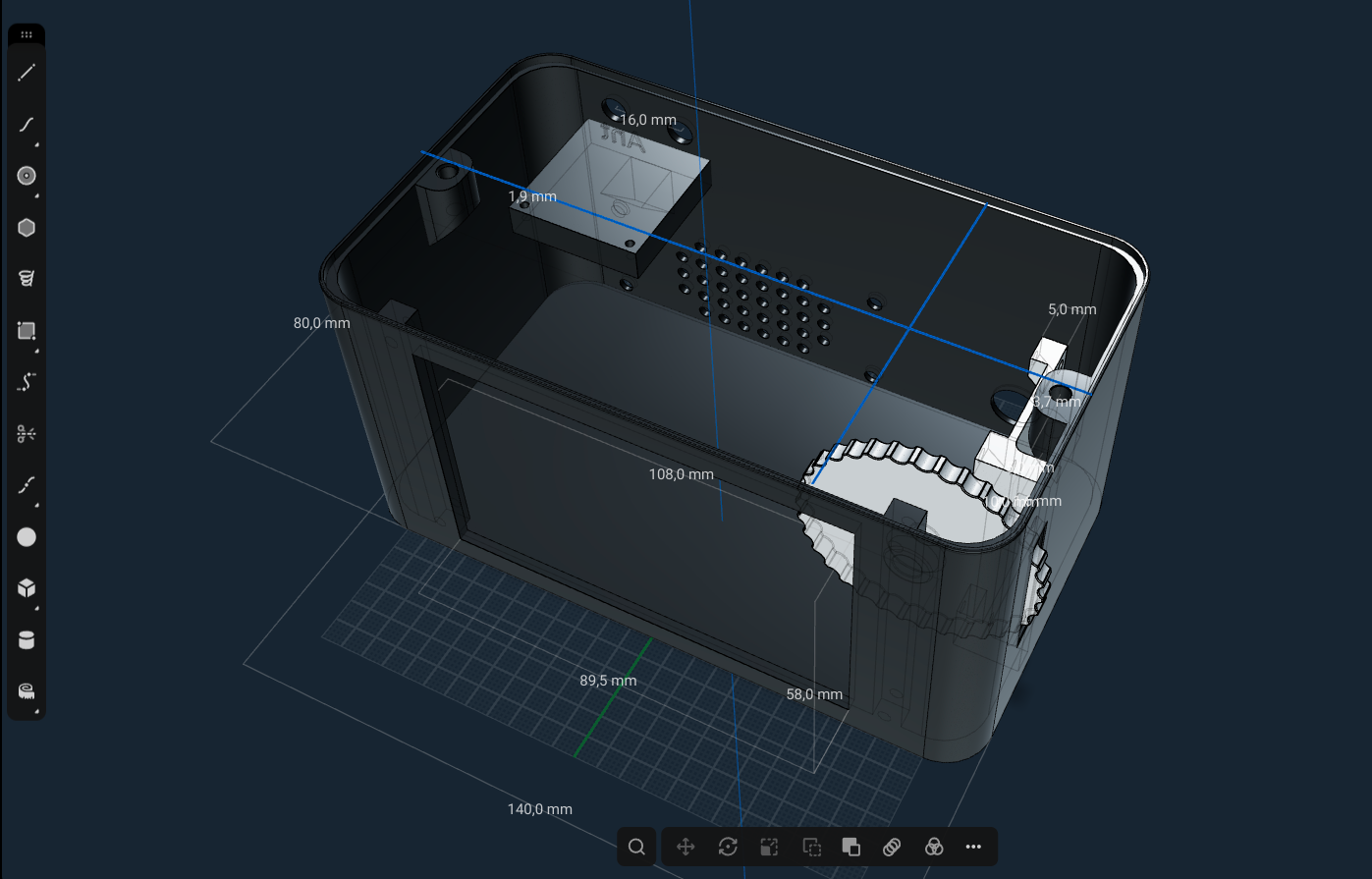Expand the box cube tool options
The width and height of the screenshot is (1372, 879).
36,607
